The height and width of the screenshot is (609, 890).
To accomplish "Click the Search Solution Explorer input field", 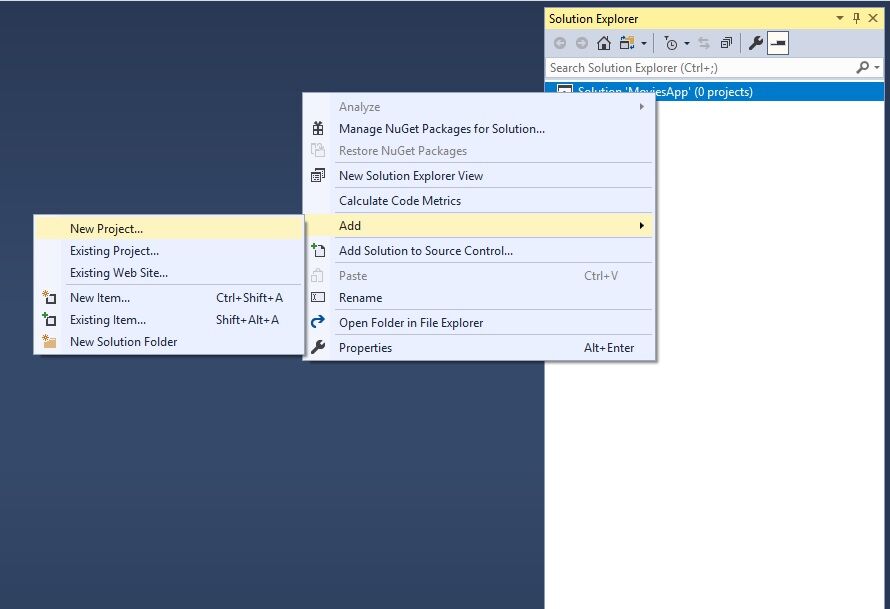I will pyautogui.click(x=700, y=67).
